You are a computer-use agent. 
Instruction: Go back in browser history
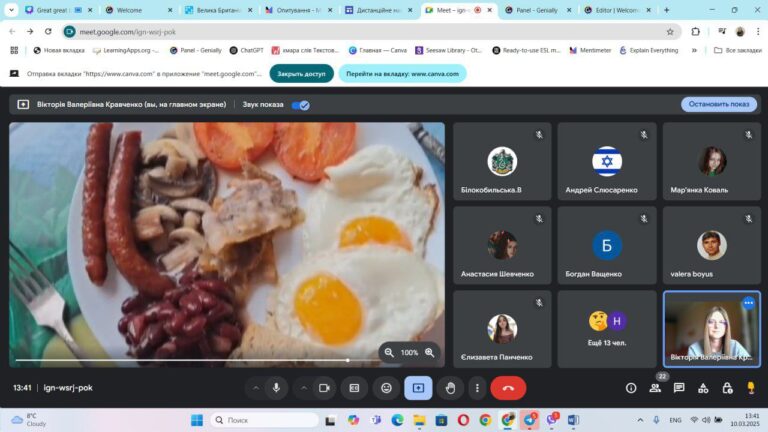(12, 31)
